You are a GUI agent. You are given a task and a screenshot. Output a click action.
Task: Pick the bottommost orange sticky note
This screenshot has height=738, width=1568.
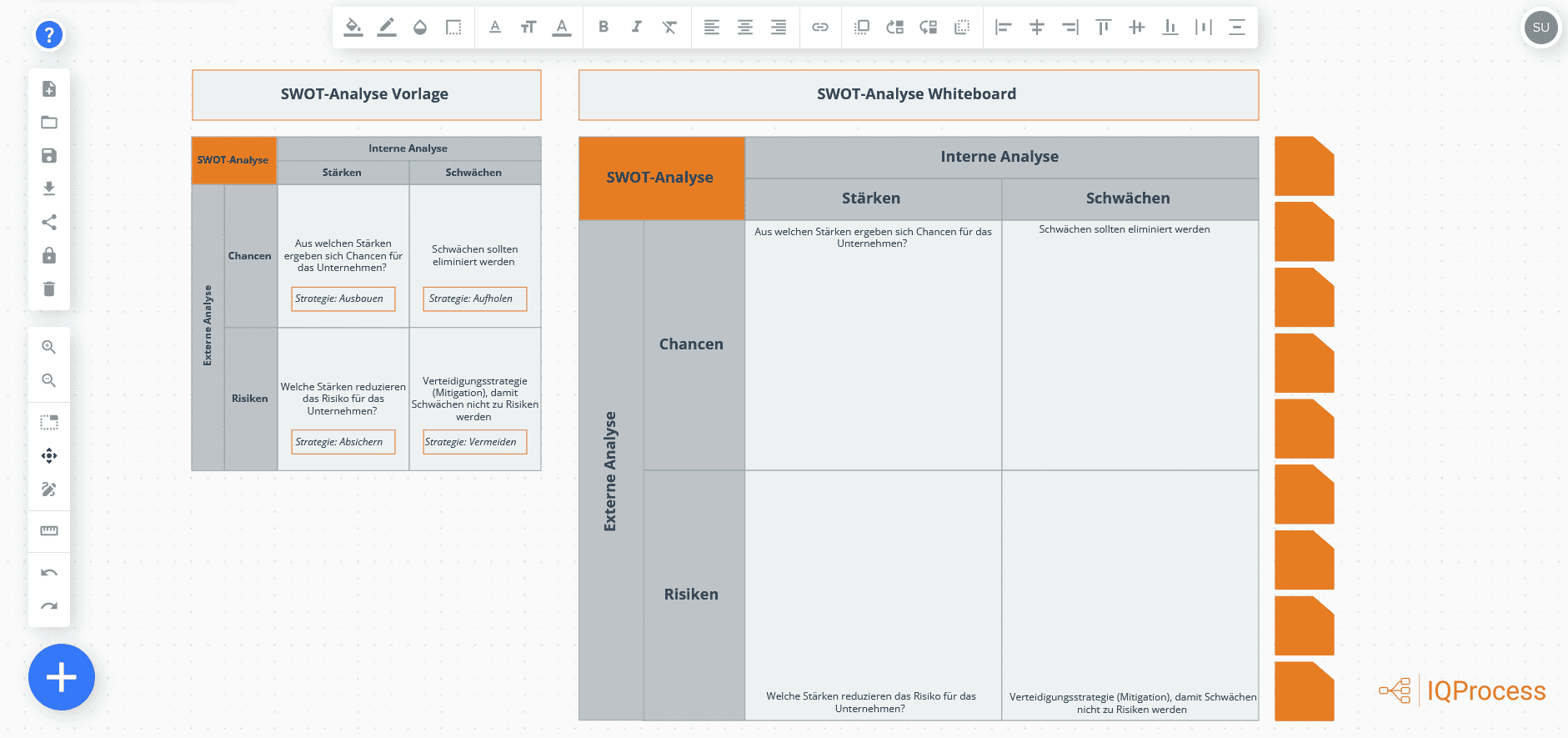click(x=1305, y=691)
